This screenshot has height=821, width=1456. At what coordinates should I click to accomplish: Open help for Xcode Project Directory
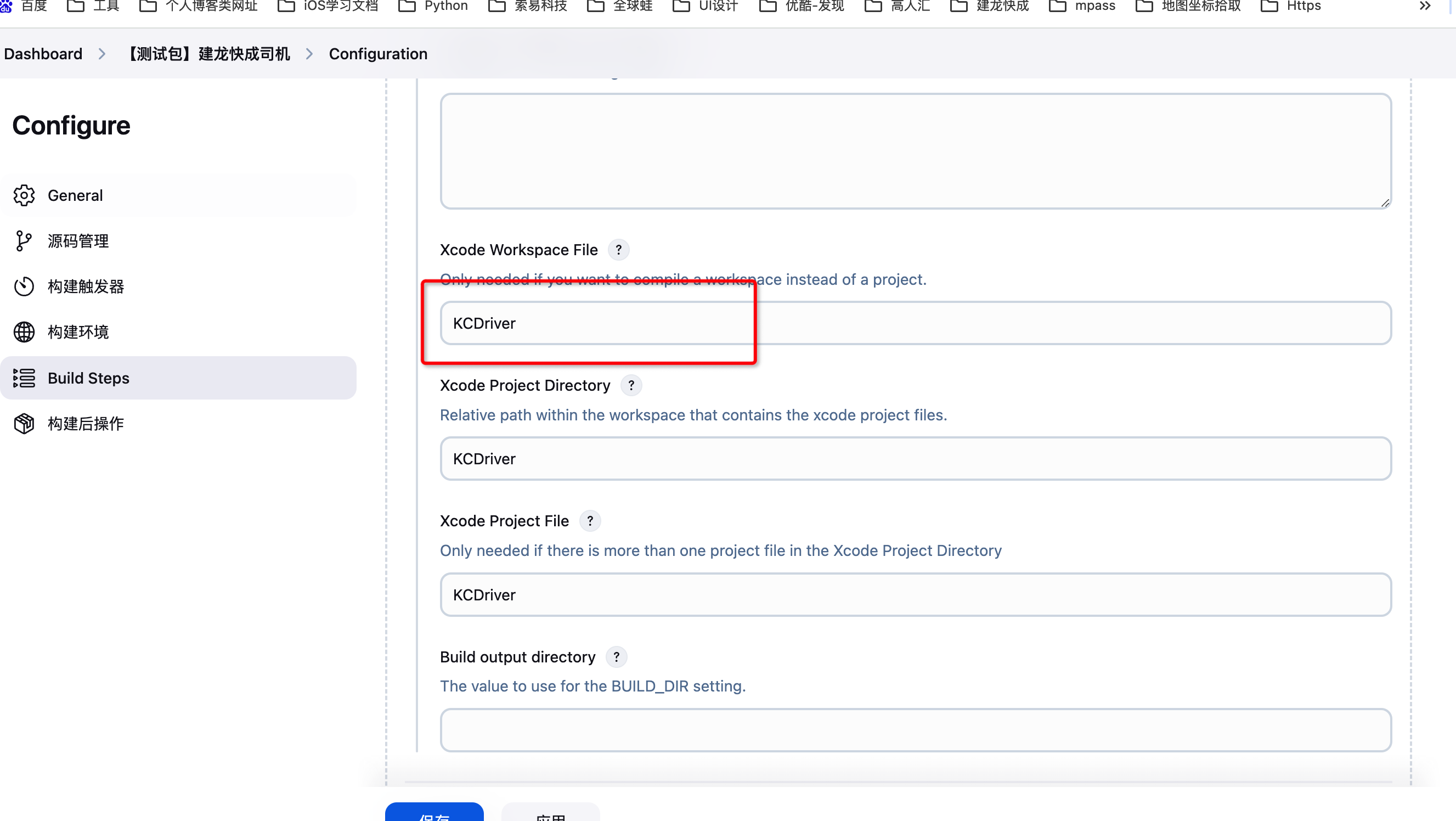pos(631,386)
